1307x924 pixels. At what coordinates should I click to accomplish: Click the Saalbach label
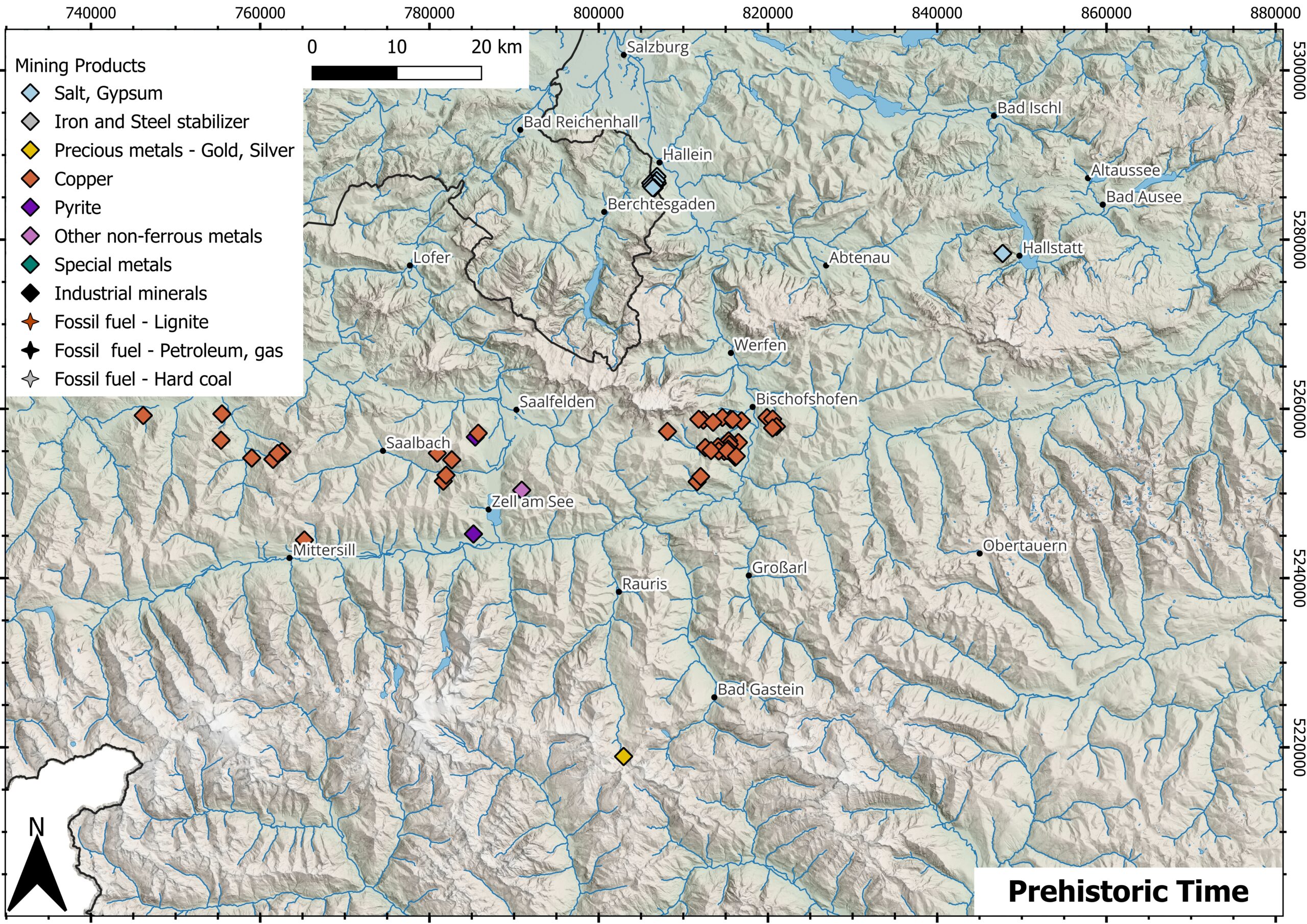click(418, 443)
